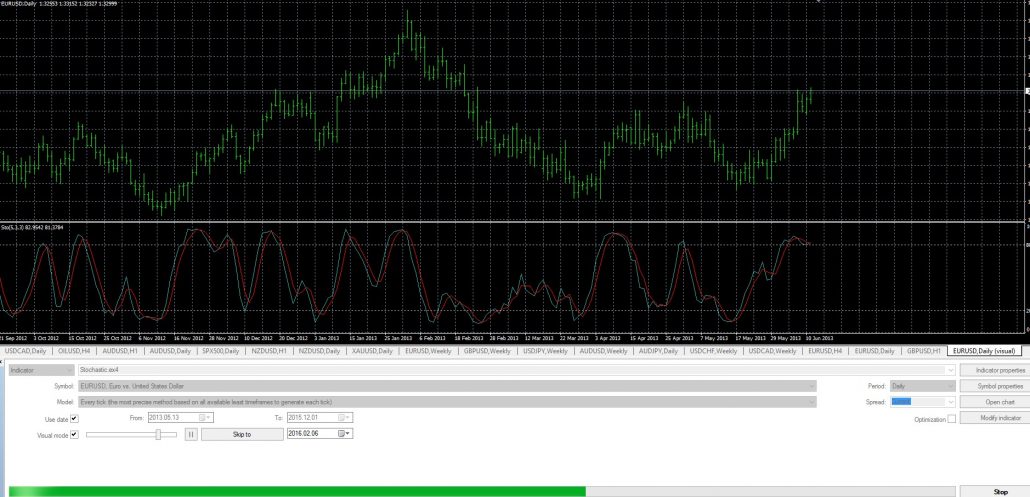Image resolution: width=1030 pixels, height=497 pixels.
Task: Open the Spread dropdown
Action: [x=922, y=402]
